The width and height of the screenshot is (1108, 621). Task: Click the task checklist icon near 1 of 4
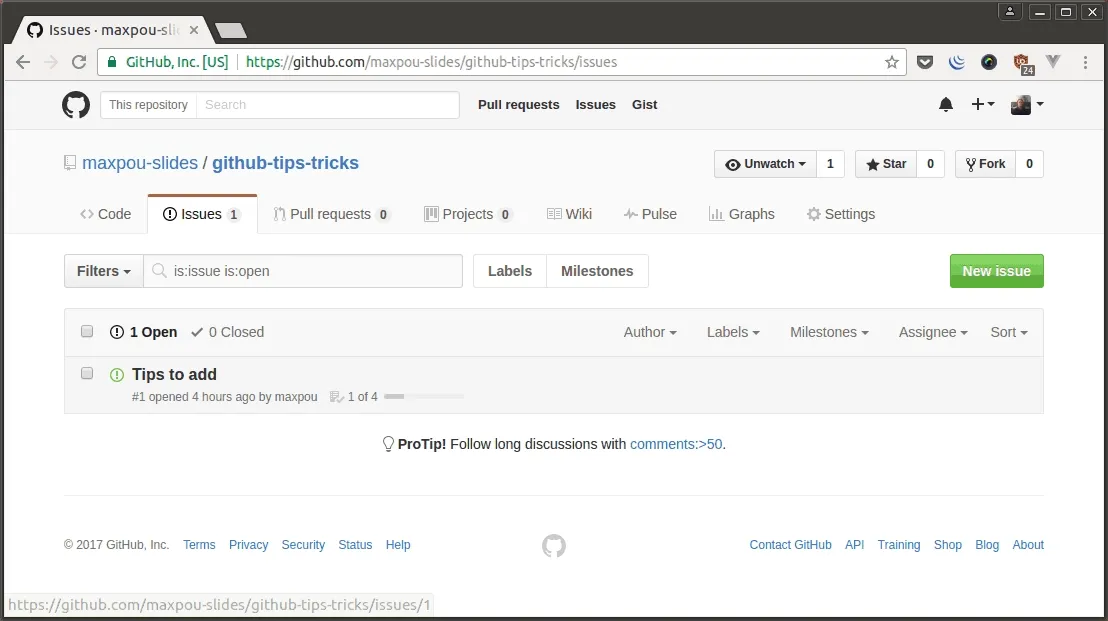coord(336,397)
